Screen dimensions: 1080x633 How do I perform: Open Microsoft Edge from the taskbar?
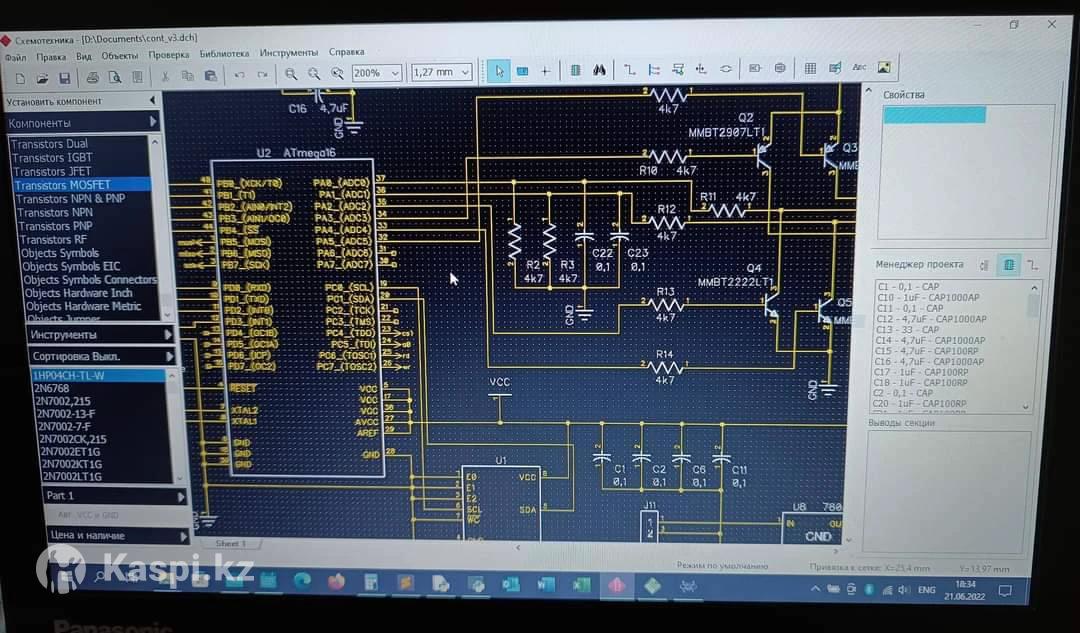click(302, 582)
